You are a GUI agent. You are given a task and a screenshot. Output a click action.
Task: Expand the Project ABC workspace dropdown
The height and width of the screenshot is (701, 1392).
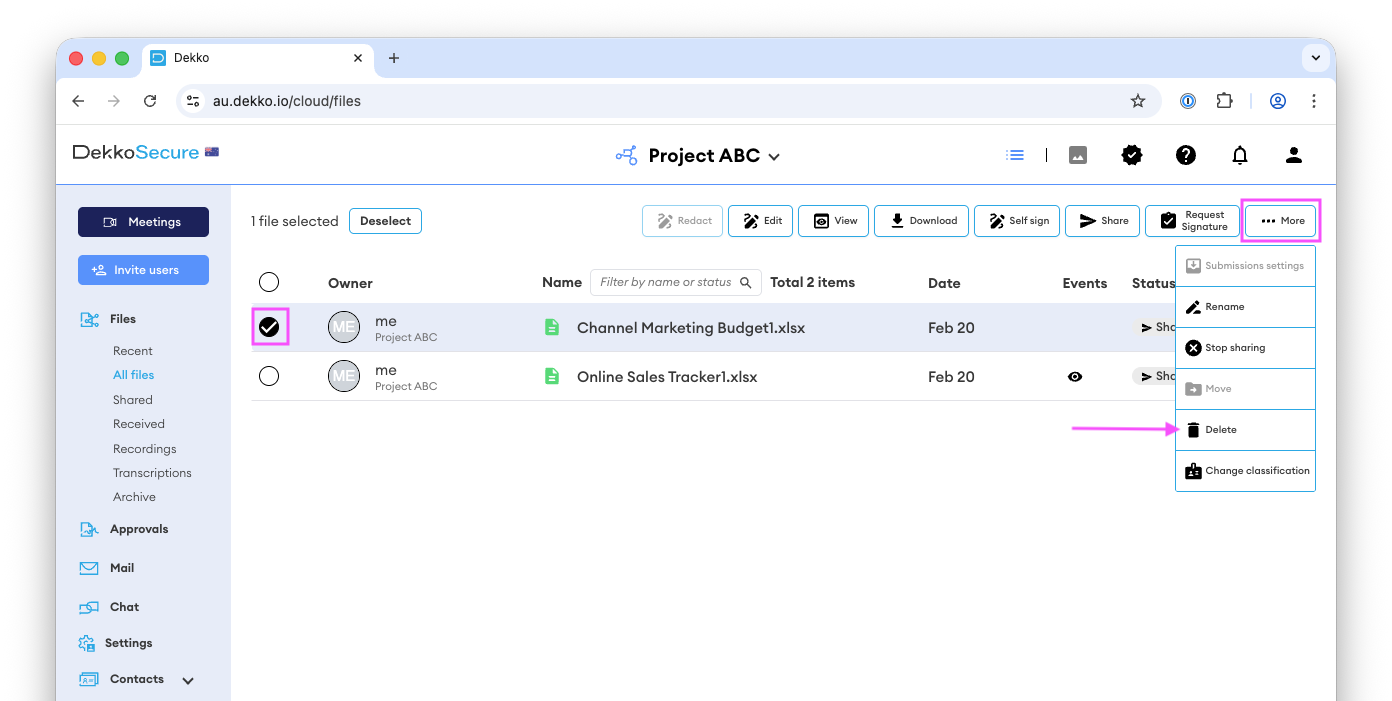pos(774,157)
